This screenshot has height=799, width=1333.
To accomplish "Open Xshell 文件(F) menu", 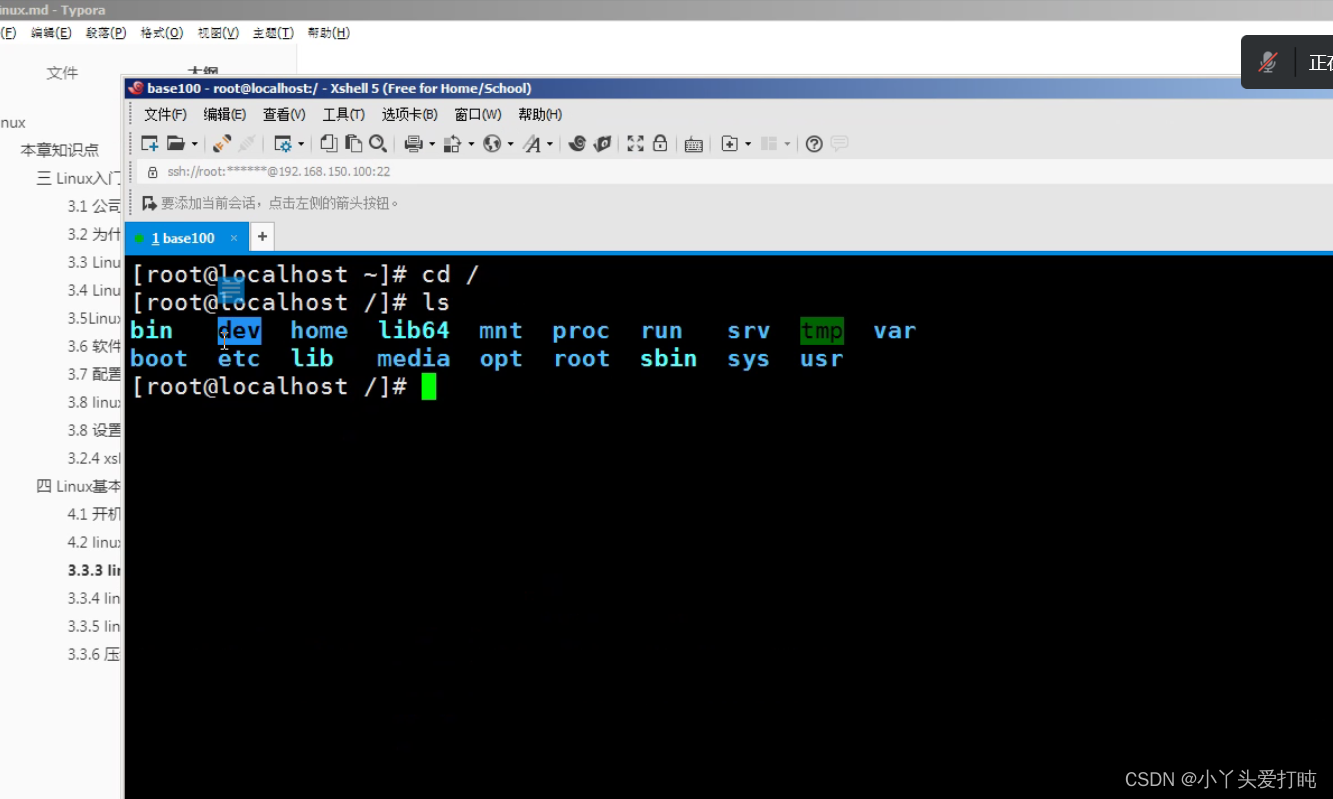I will 165,115.
